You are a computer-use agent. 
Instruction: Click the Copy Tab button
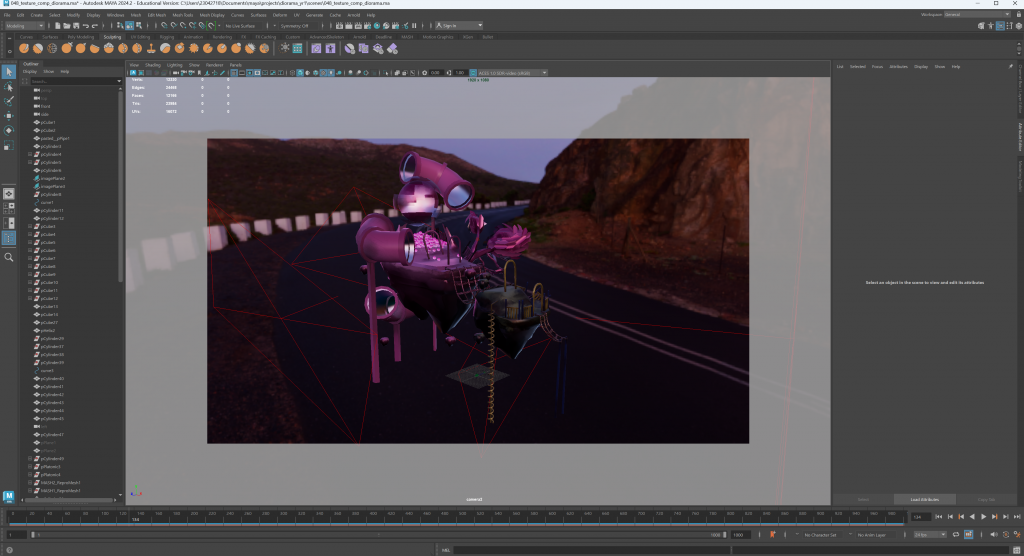click(986, 499)
